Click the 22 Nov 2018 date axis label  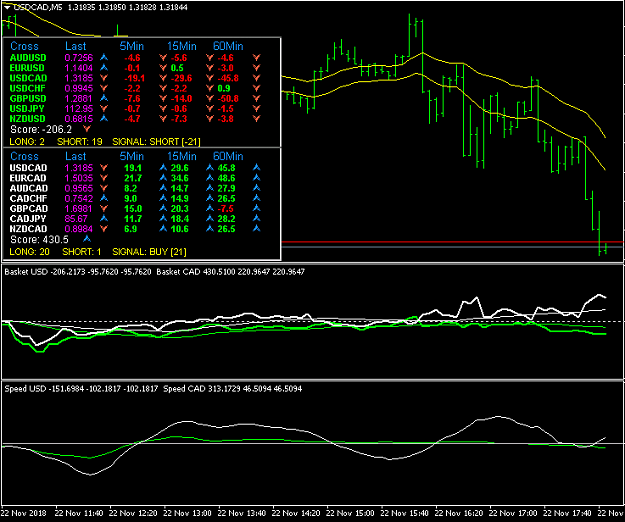point(24,513)
